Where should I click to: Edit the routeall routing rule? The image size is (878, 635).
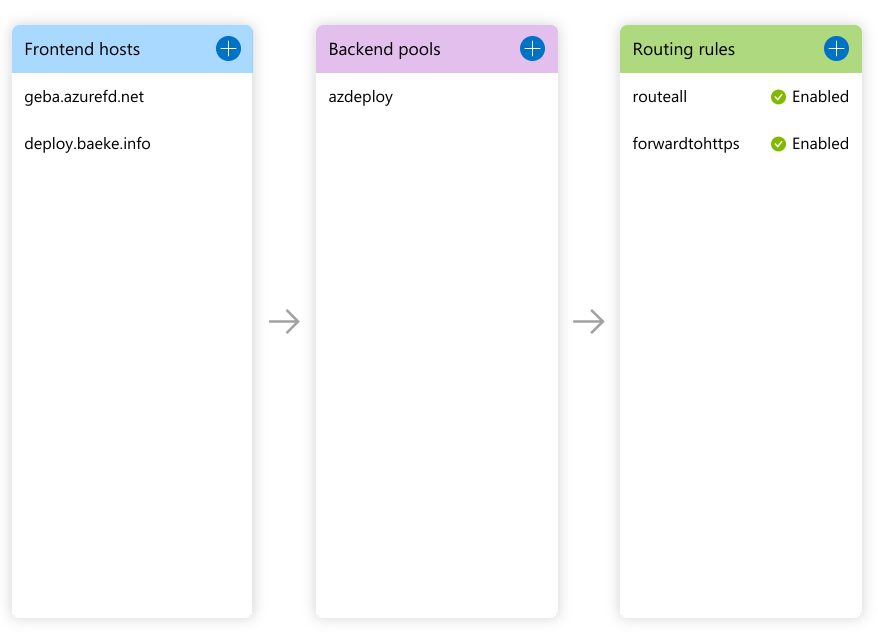click(x=660, y=97)
